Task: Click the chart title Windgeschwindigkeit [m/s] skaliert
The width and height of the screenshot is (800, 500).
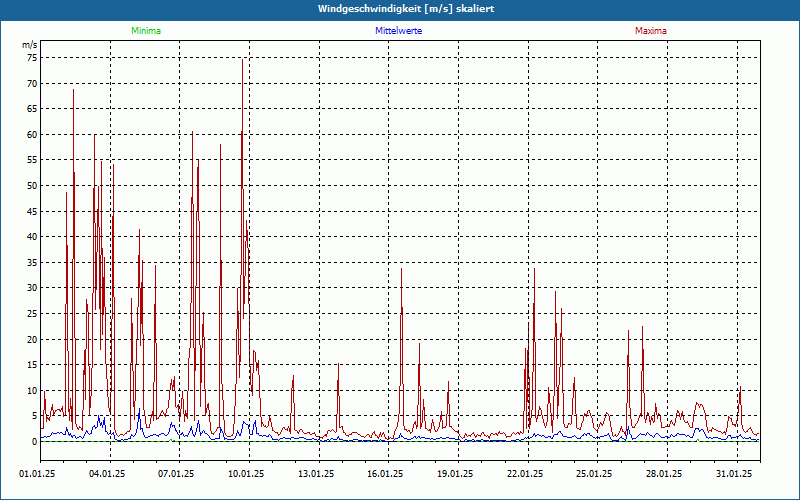Action: (406, 9)
